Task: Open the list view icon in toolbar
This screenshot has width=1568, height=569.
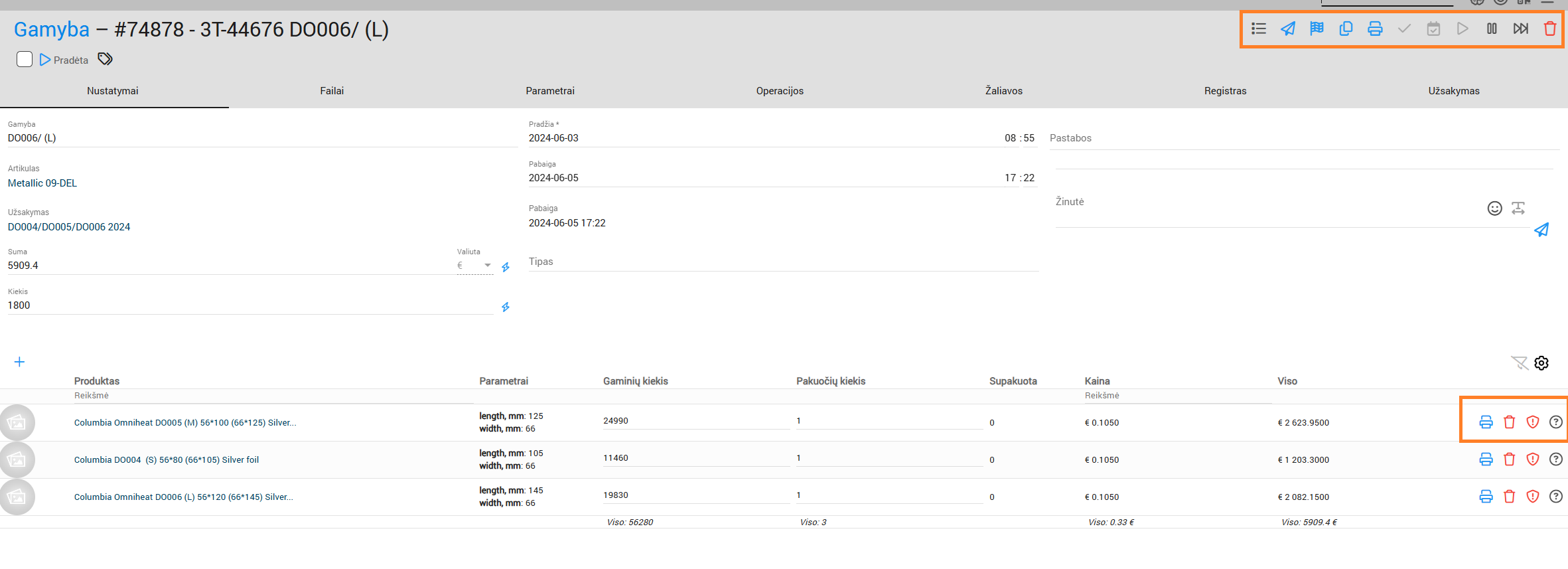Action: tap(1258, 29)
